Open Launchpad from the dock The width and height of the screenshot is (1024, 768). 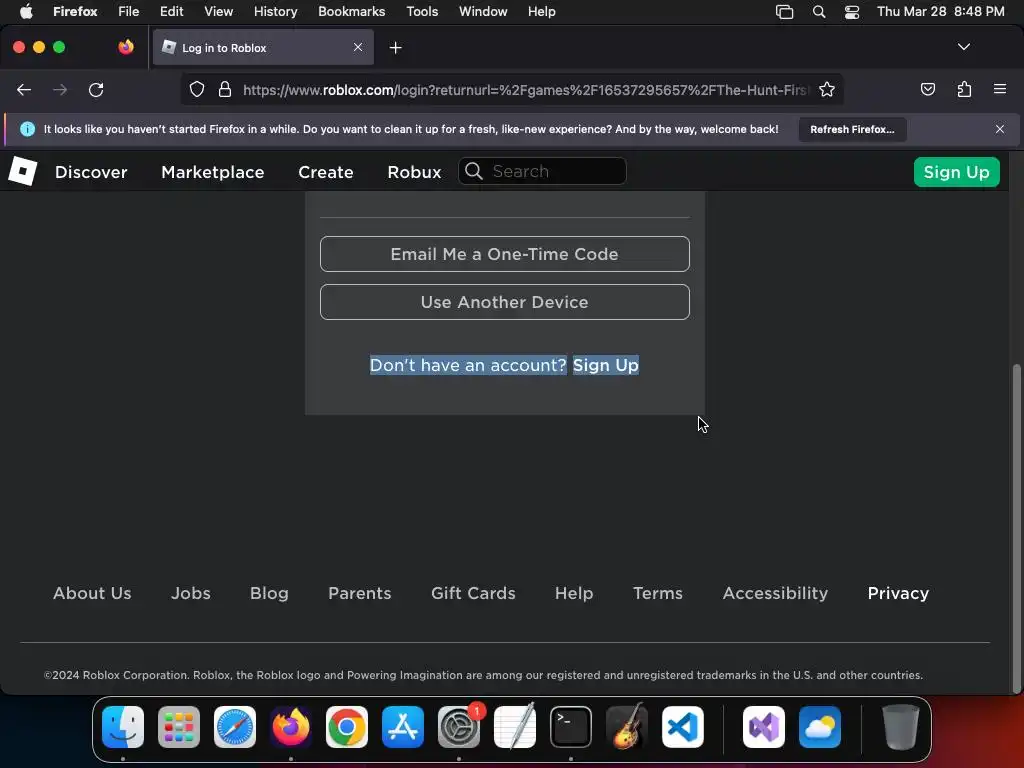(x=179, y=727)
